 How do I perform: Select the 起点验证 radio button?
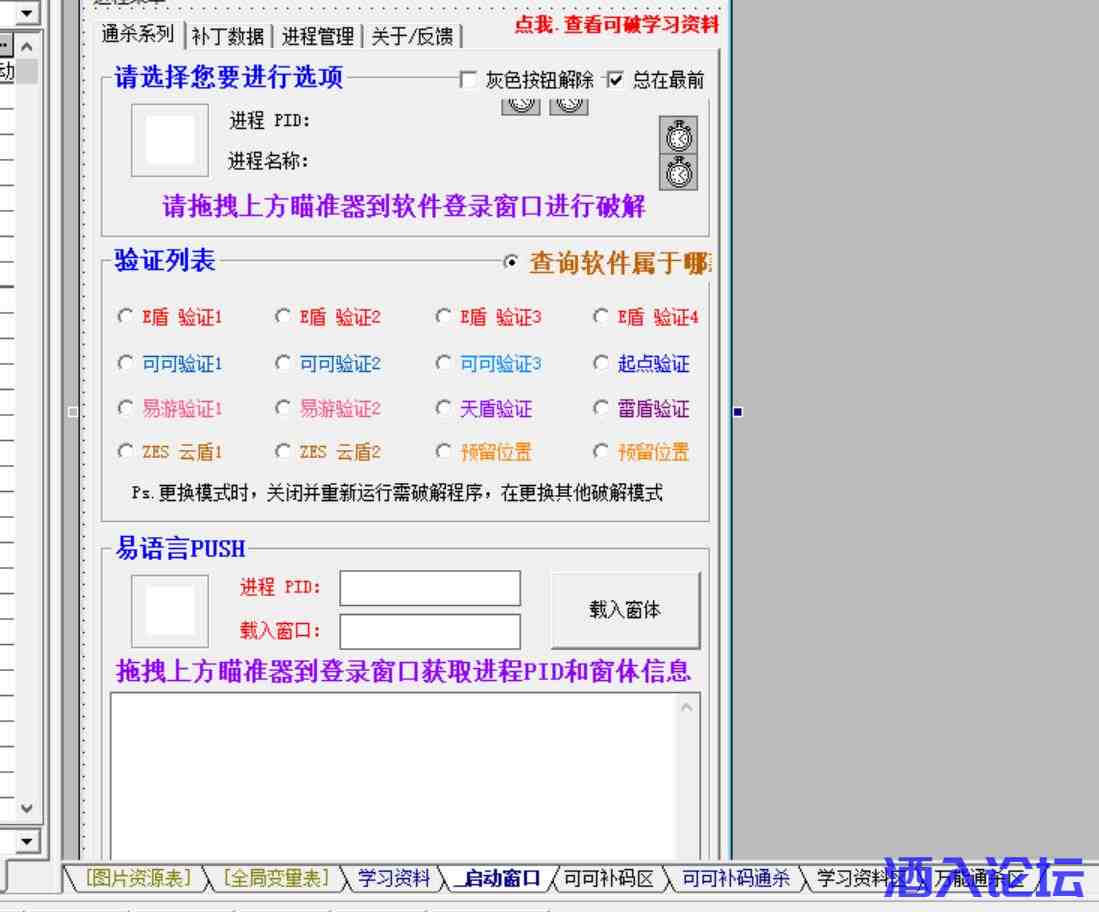tap(601, 362)
